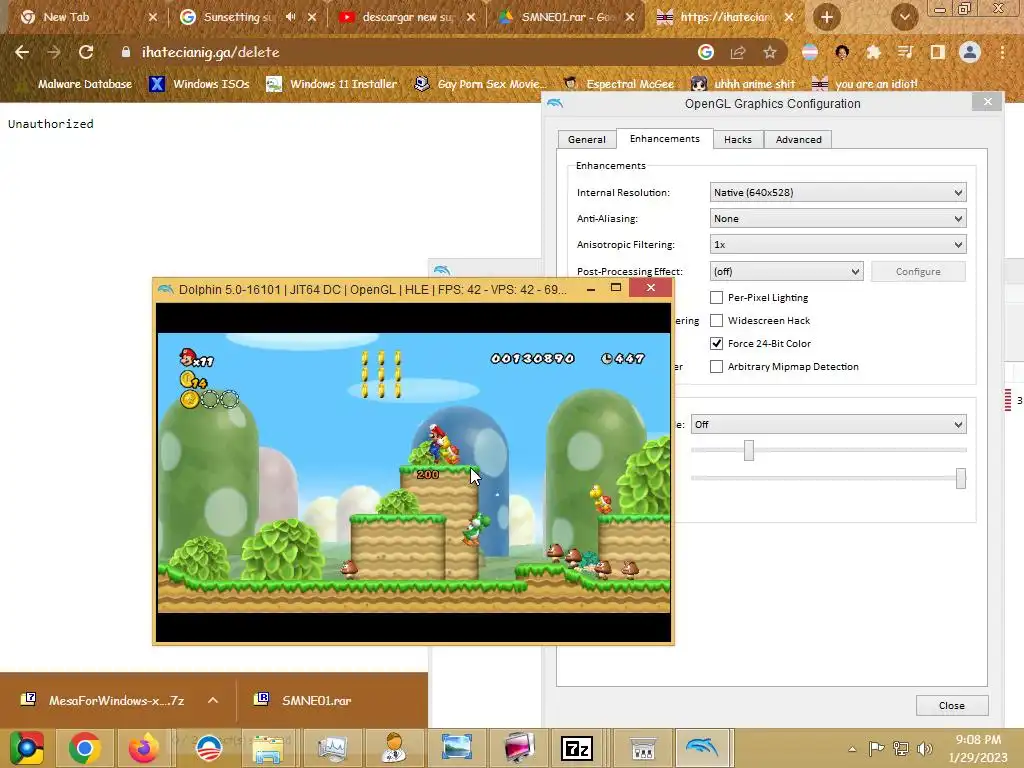Open Chrome's tab search chevron
The width and height of the screenshot is (1024, 768).
coord(904,17)
